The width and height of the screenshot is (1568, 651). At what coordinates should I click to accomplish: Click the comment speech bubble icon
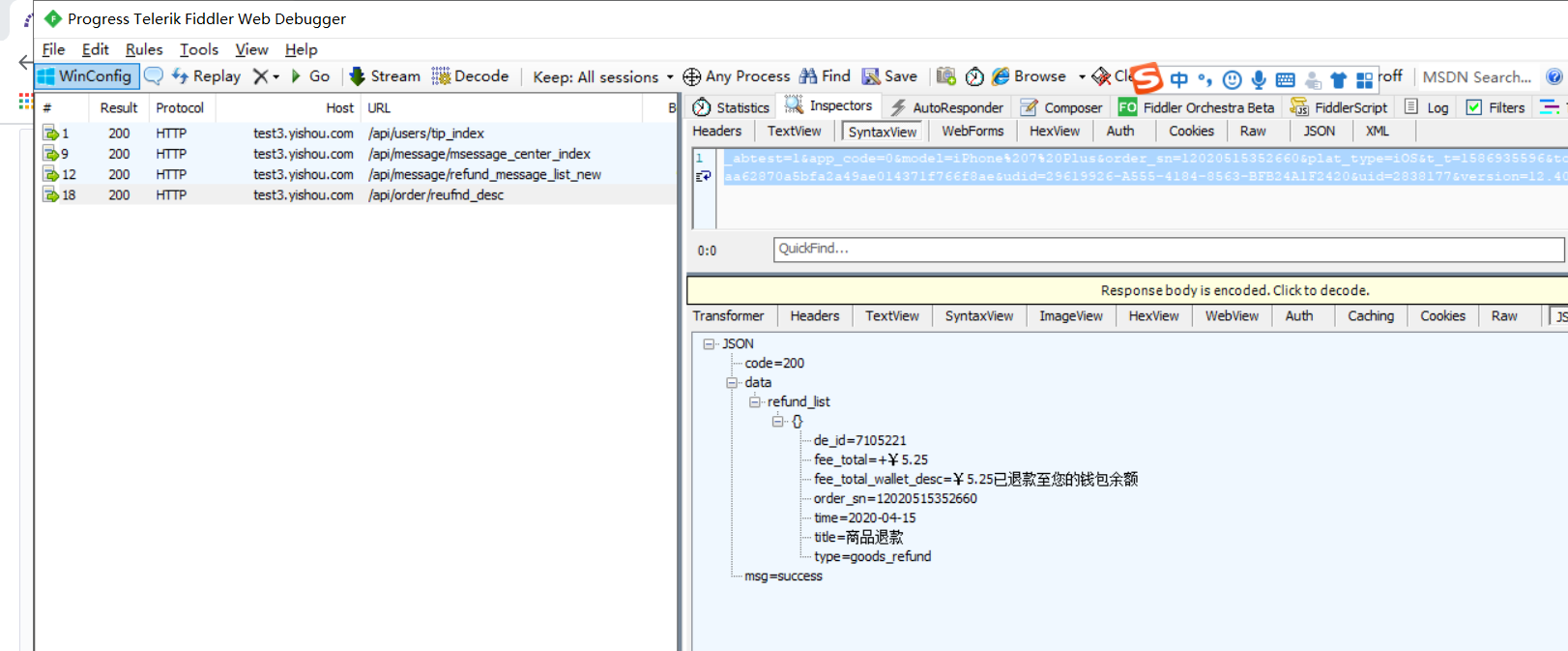click(x=154, y=76)
